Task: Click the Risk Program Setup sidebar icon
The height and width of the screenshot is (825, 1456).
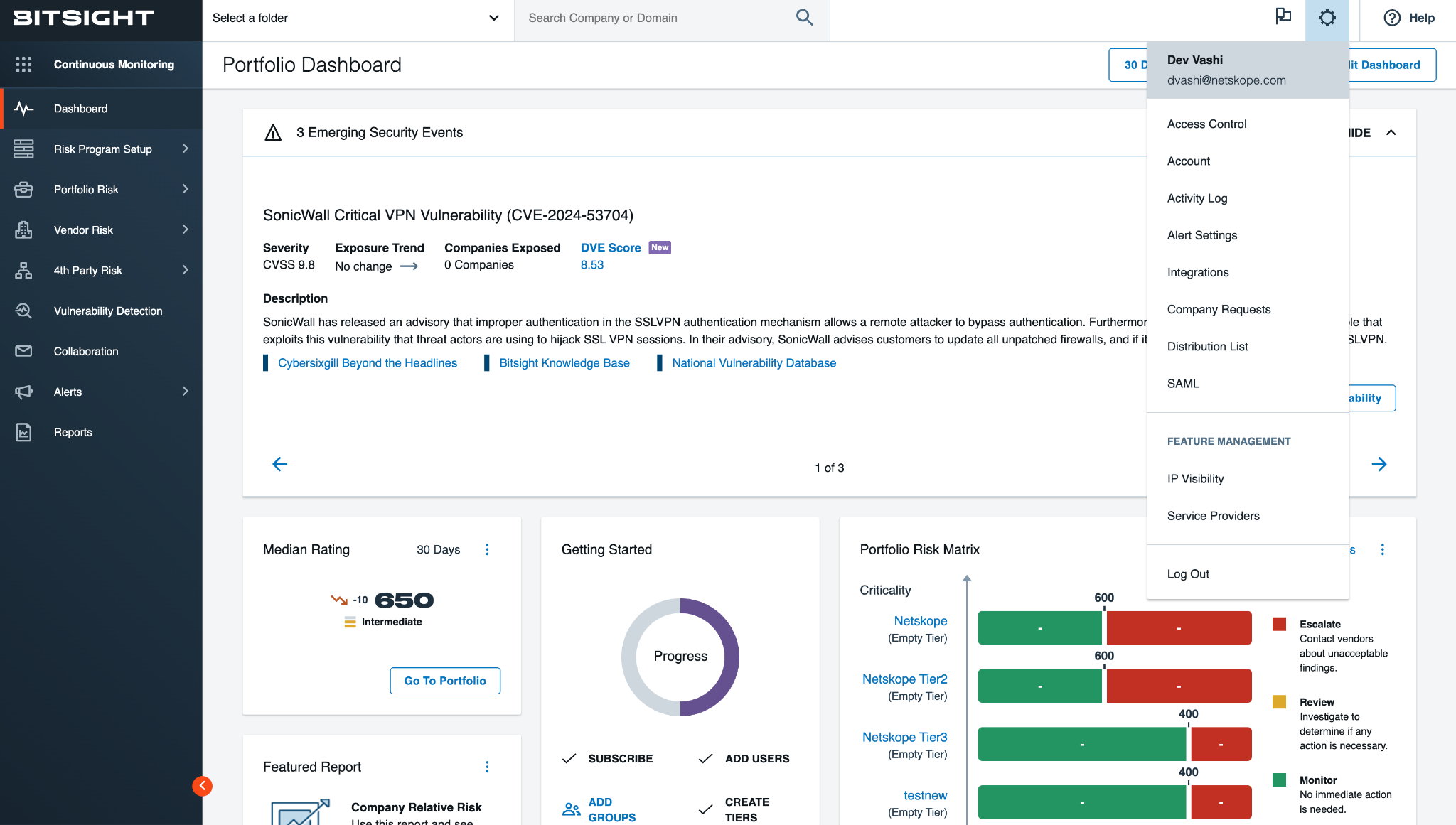Action: pyautogui.click(x=23, y=149)
